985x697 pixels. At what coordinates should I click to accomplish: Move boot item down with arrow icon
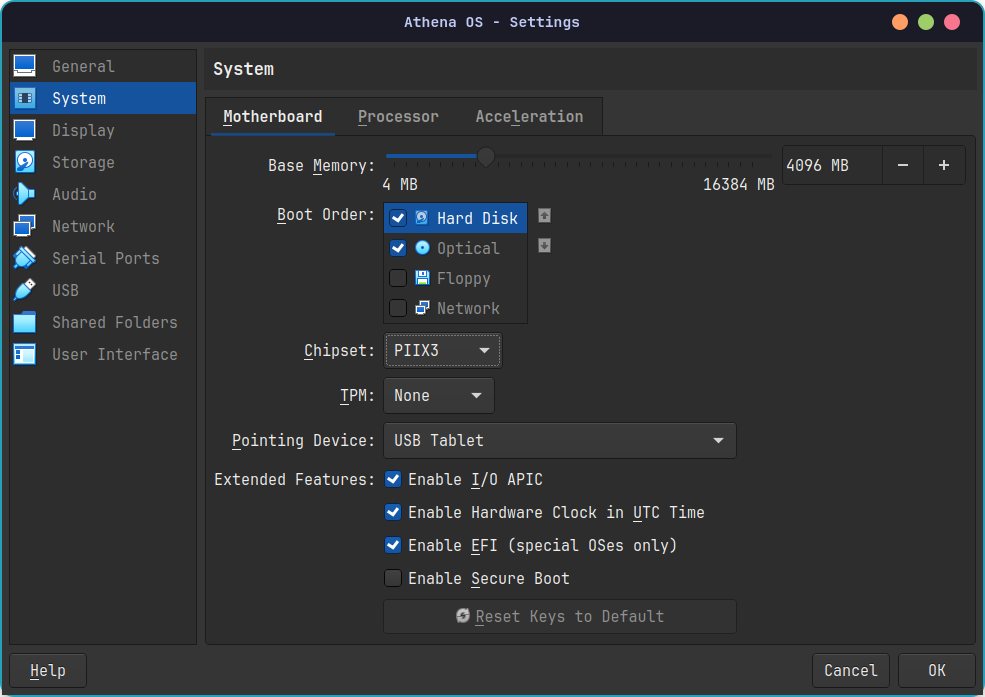(x=545, y=246)
